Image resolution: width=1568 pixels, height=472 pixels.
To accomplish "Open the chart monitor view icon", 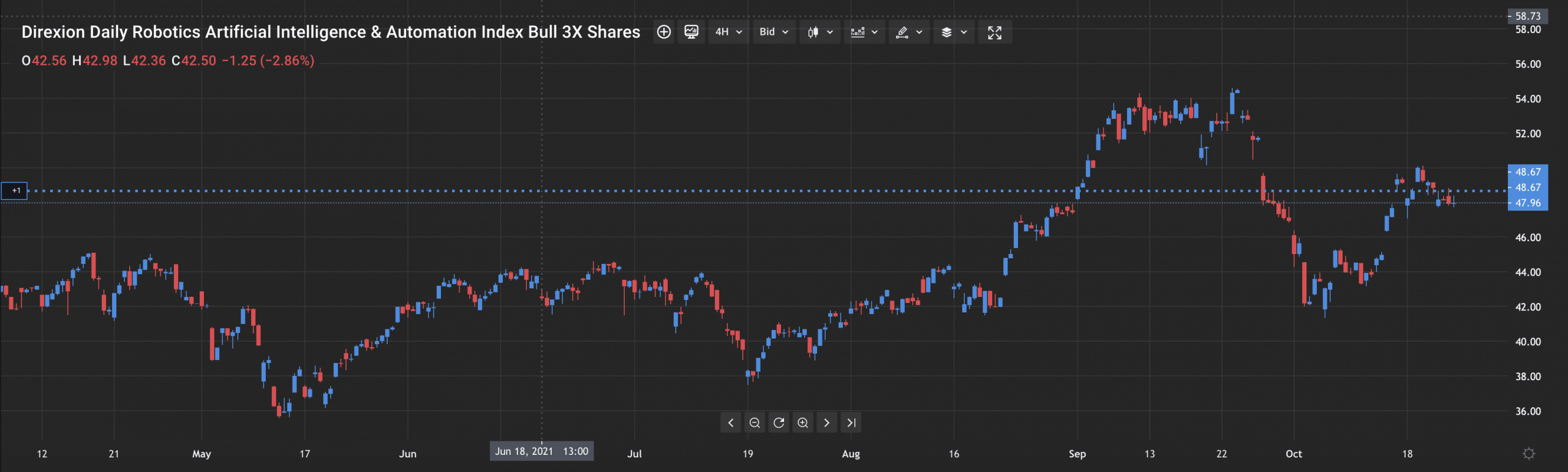I will tap(691, 32).
